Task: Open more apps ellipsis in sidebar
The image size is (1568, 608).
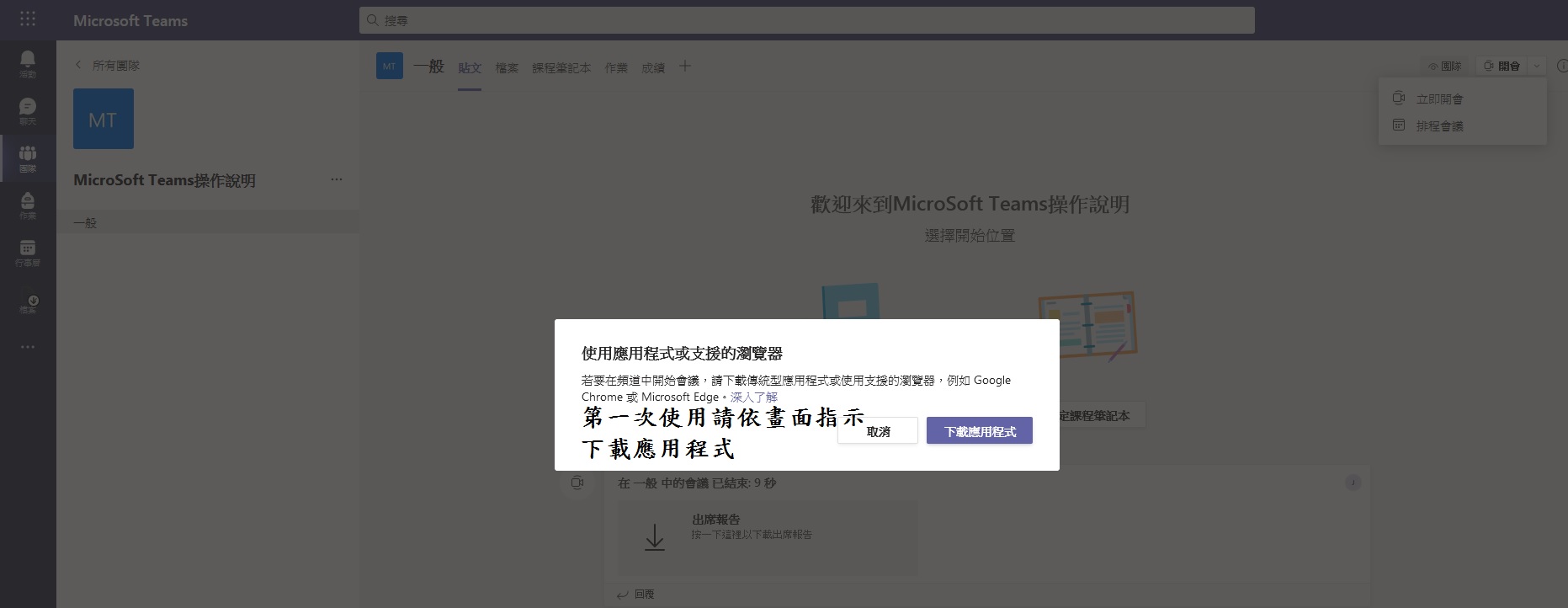Action: point(28,347)
